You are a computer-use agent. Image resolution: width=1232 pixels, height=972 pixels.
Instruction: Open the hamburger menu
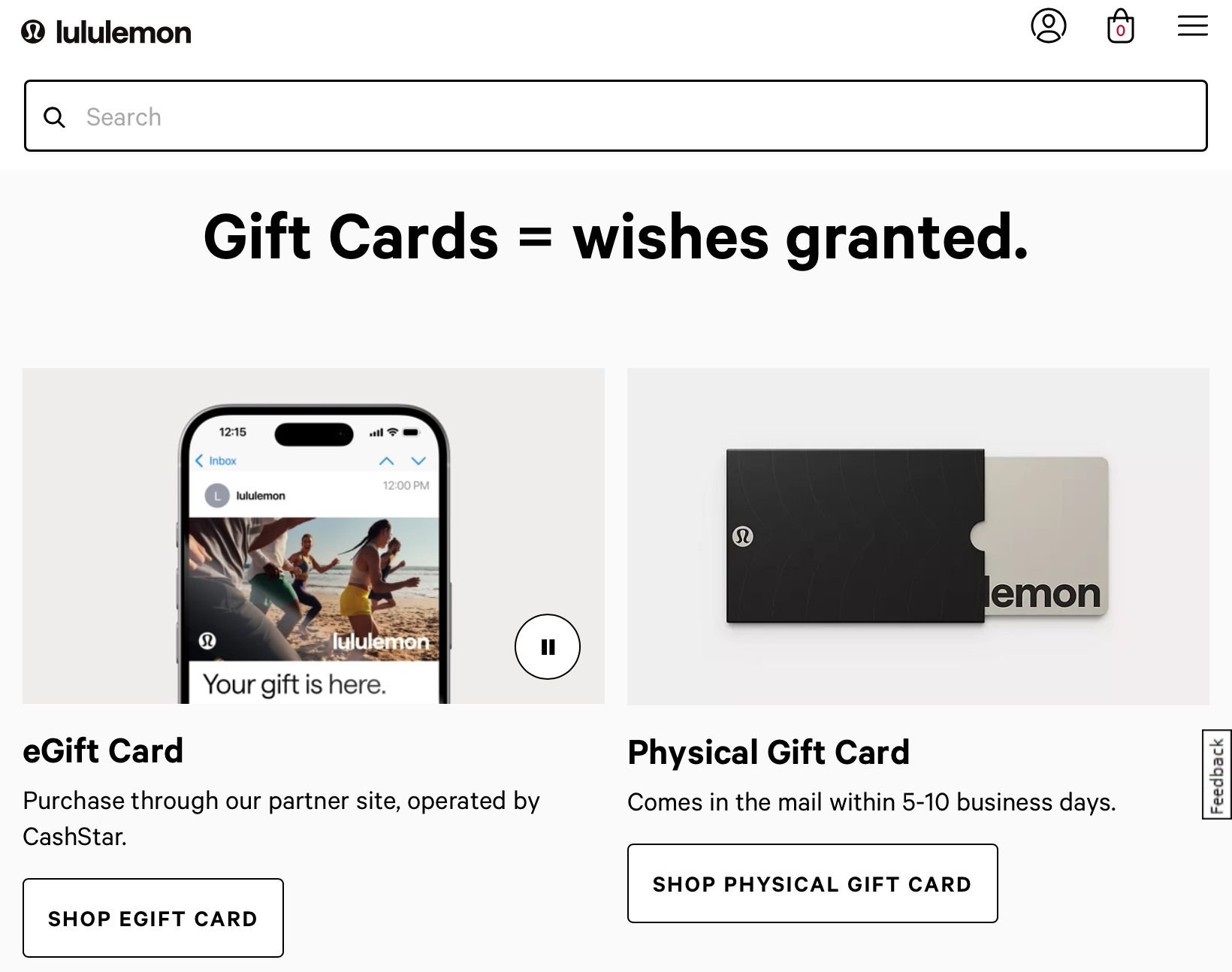click(1193, 26)
